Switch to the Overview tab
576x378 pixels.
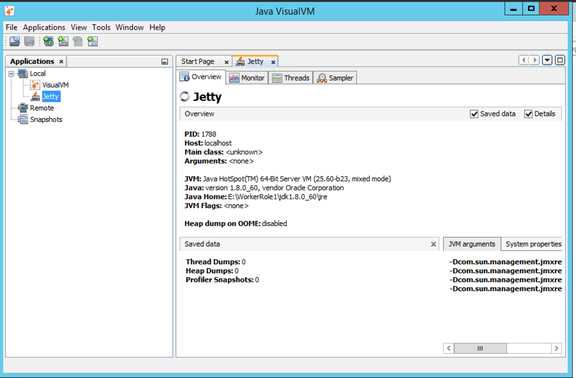[x=202, y=77]
